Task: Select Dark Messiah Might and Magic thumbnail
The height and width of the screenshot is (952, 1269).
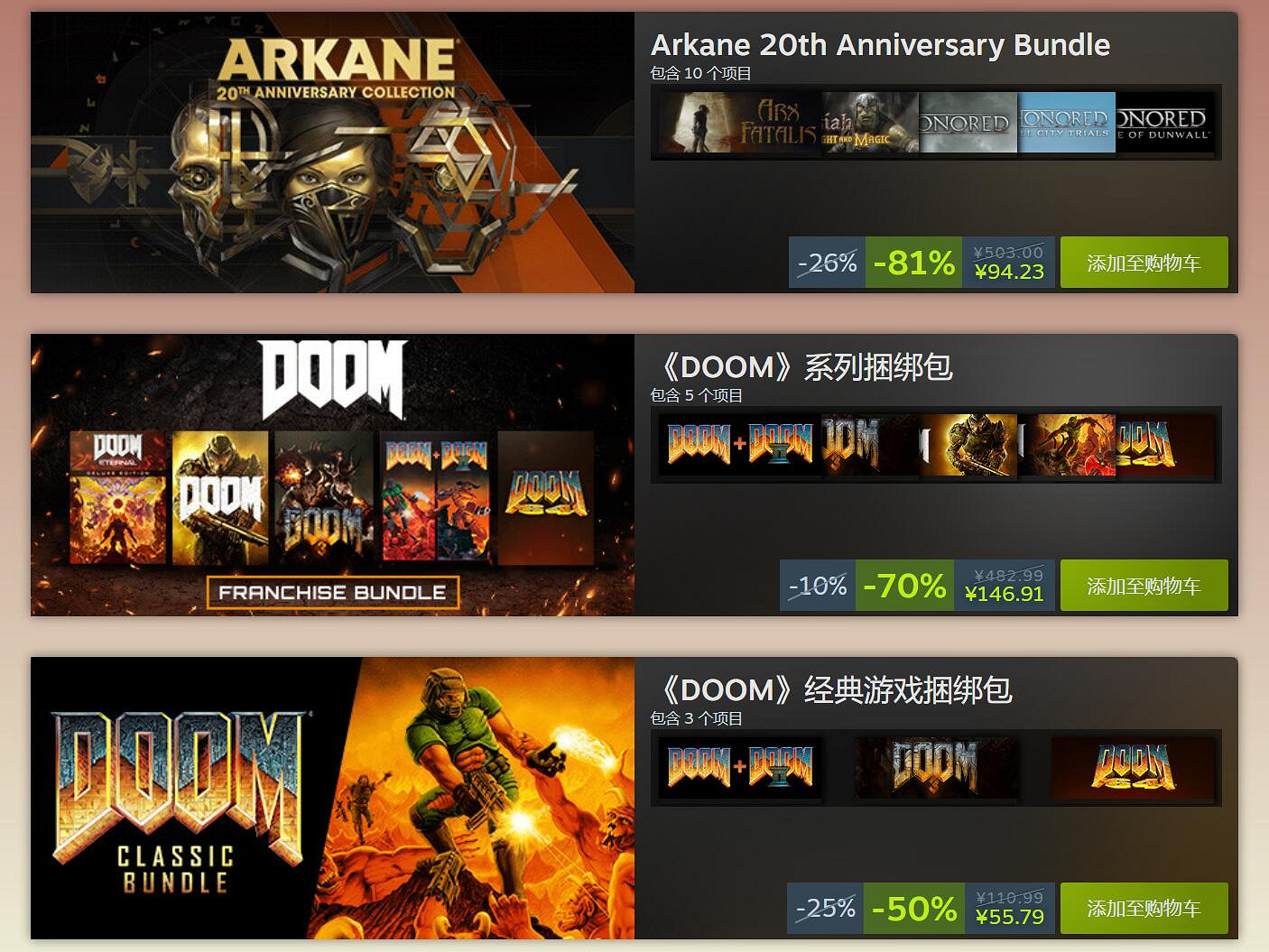Action: [870, 123]
